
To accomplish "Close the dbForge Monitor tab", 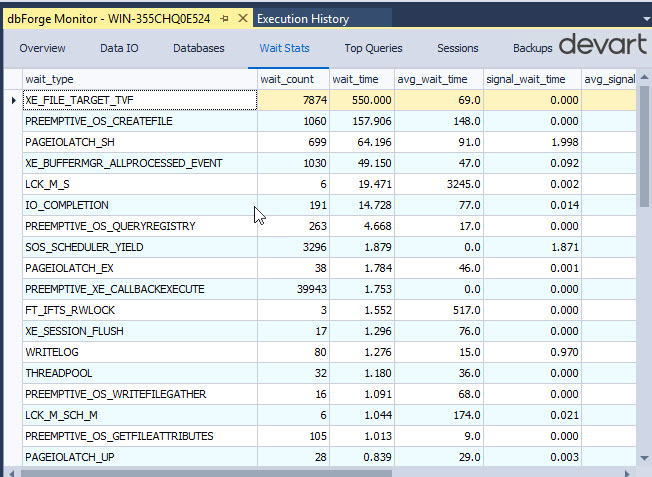I will [243, 19].
